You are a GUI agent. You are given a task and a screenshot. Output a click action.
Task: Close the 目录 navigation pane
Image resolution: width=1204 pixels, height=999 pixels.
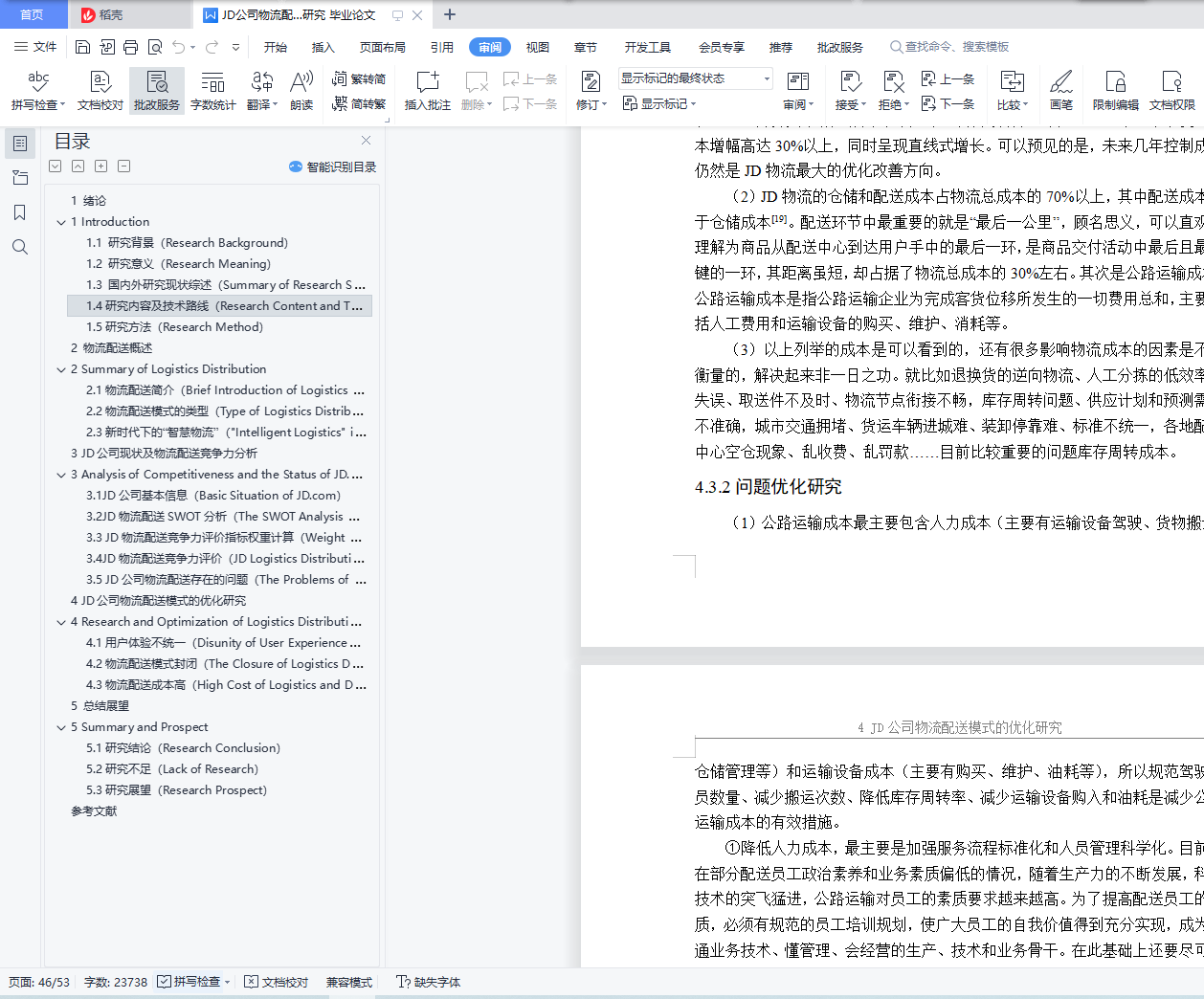pyautogui.click(x=366, y=141)
